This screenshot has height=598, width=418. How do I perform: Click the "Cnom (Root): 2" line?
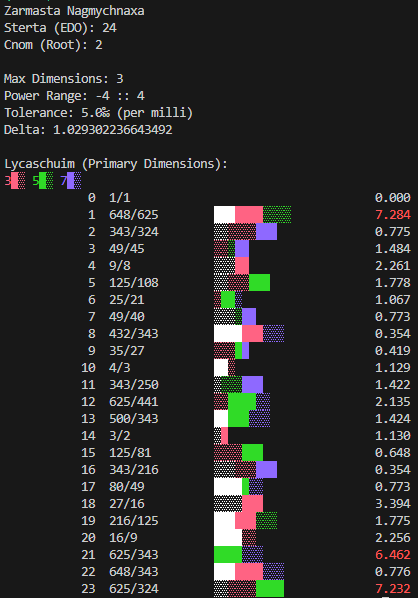[x=53, y=45]
